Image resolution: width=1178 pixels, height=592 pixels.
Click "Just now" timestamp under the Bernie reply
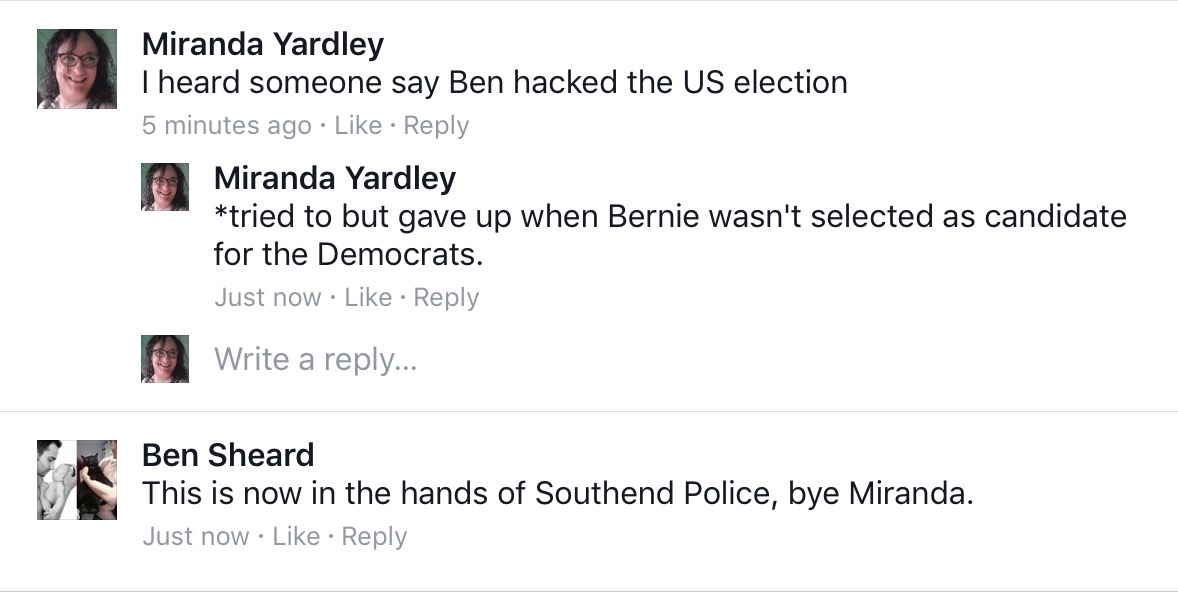[x=268, y=298]
